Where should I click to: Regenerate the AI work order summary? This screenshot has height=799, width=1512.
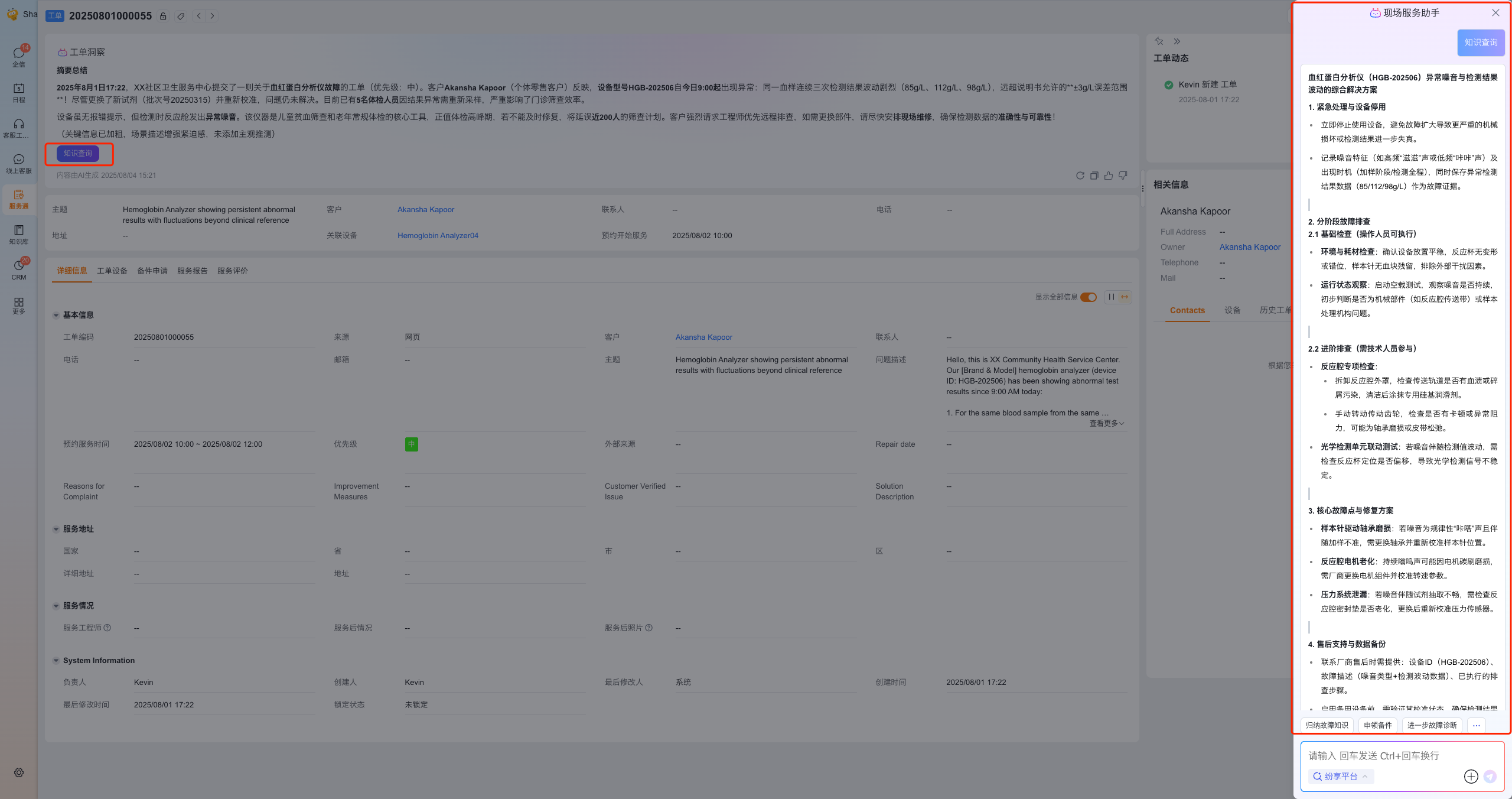coord(1080,176)
